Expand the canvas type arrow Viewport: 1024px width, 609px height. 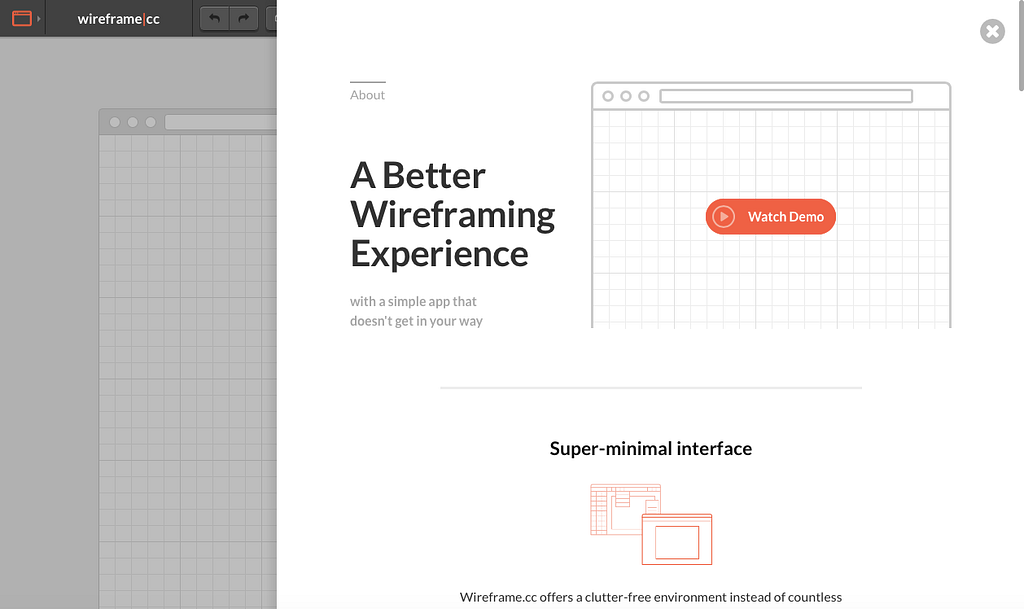click(x=39, y=19)
